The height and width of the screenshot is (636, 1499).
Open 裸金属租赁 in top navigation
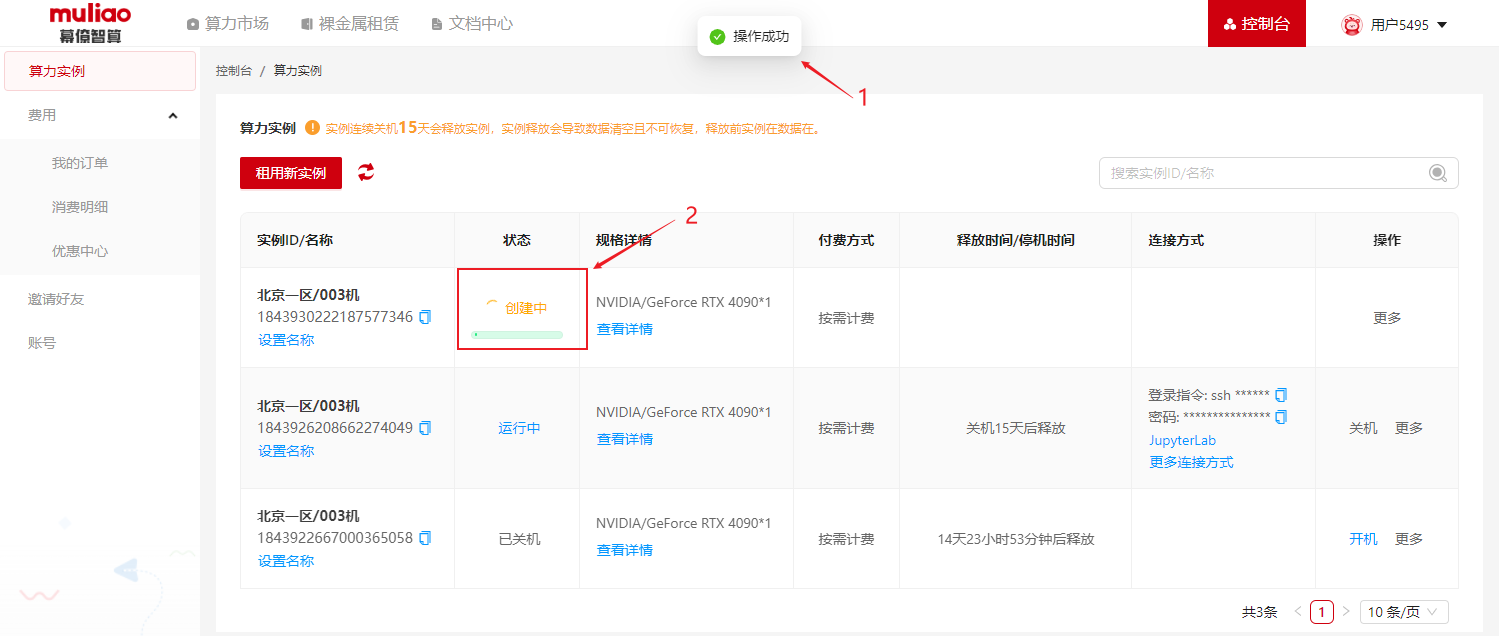click(x=349, y=23)
